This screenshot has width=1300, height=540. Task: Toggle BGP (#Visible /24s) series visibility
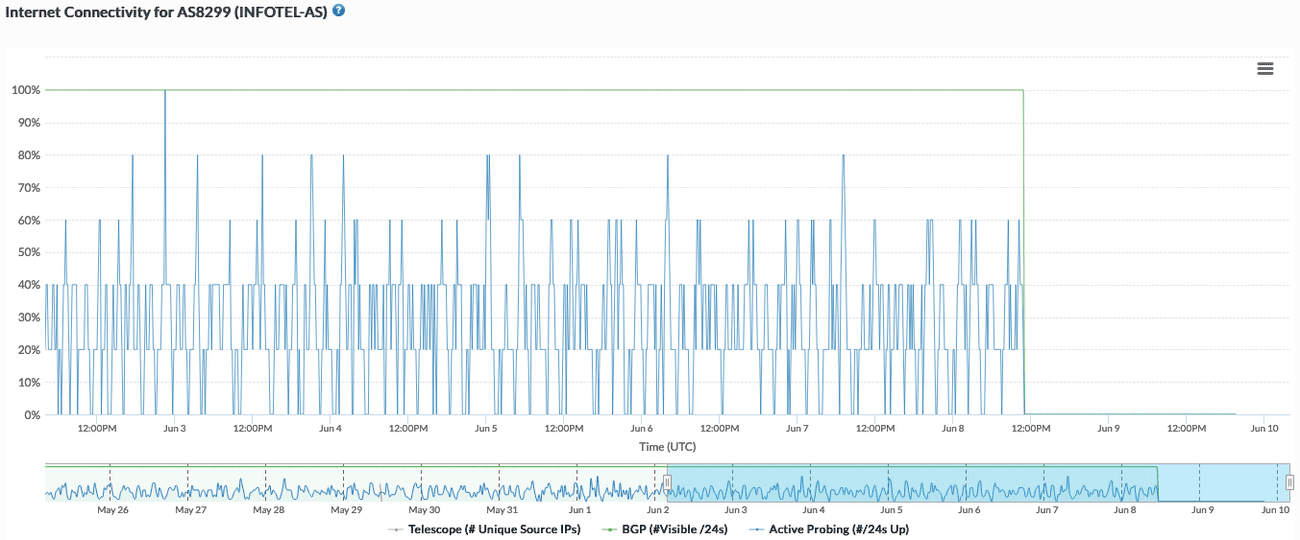click(679, 529)
